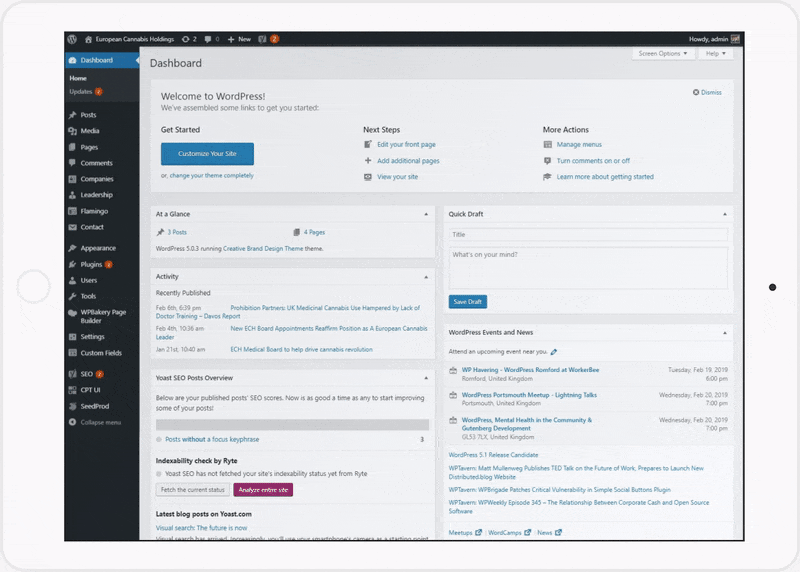Open European Cannabis Holdings site menu

click(x=129, y=39)
